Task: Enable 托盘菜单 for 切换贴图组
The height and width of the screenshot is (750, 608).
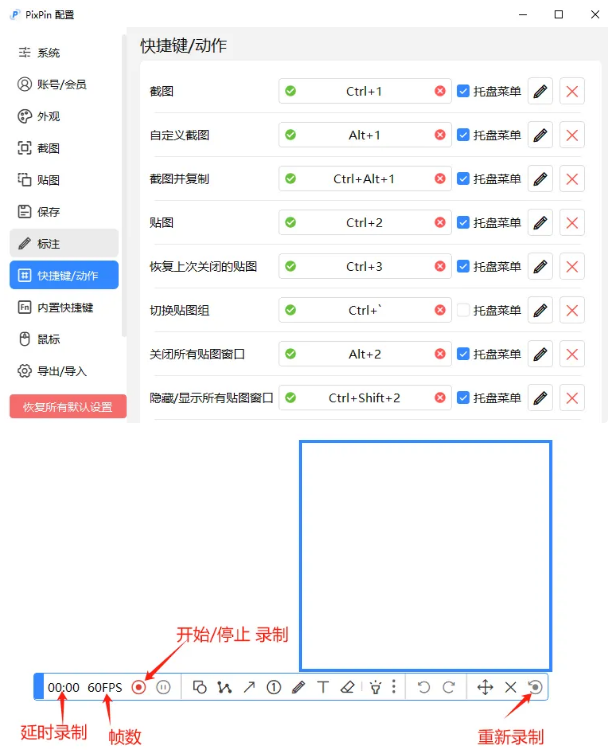Action: pos(463,310)
